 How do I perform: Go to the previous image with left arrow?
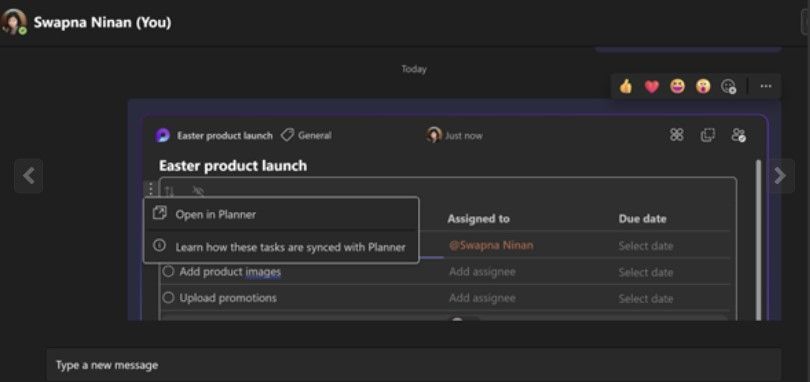pyautogui.click(x=28, y=176)
